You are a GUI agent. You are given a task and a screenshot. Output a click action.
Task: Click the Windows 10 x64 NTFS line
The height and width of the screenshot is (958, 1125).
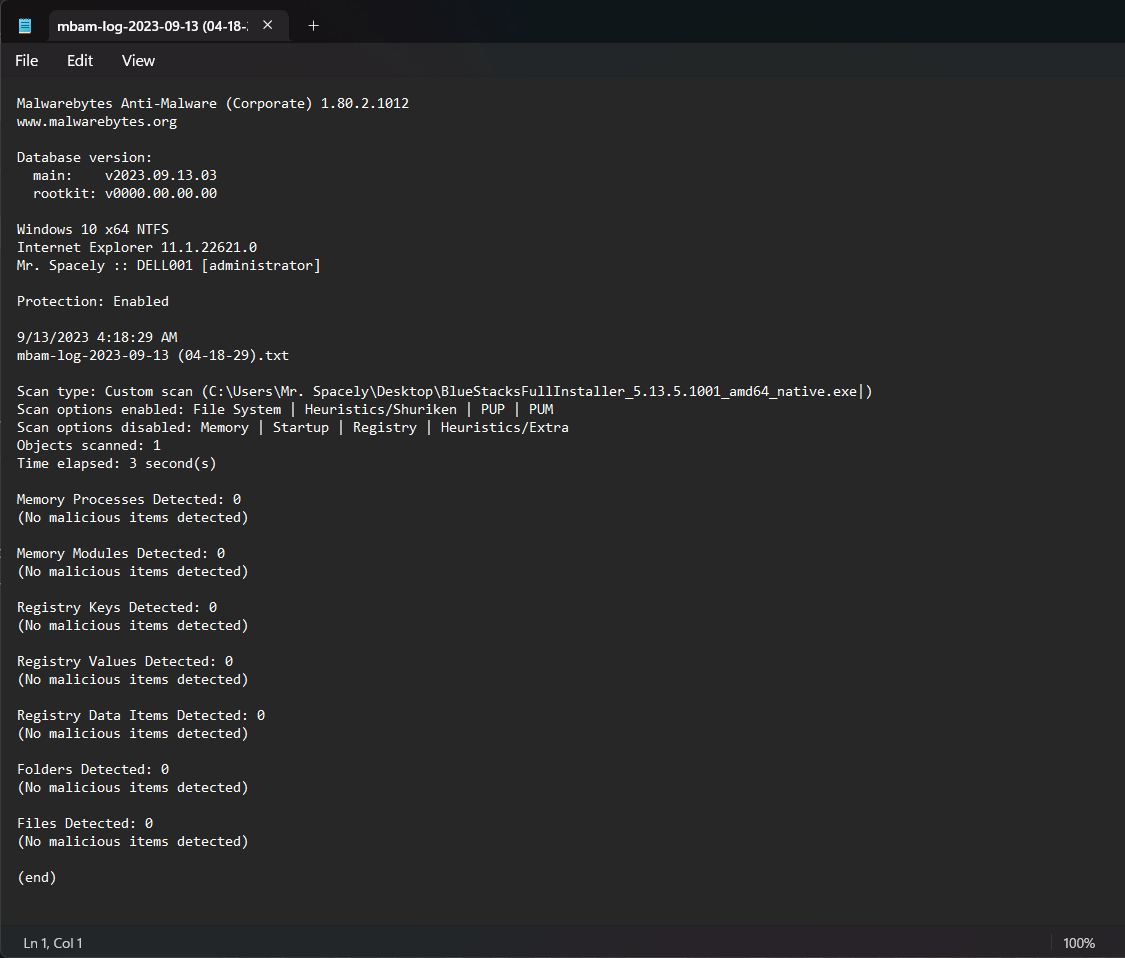coord(93,229)
